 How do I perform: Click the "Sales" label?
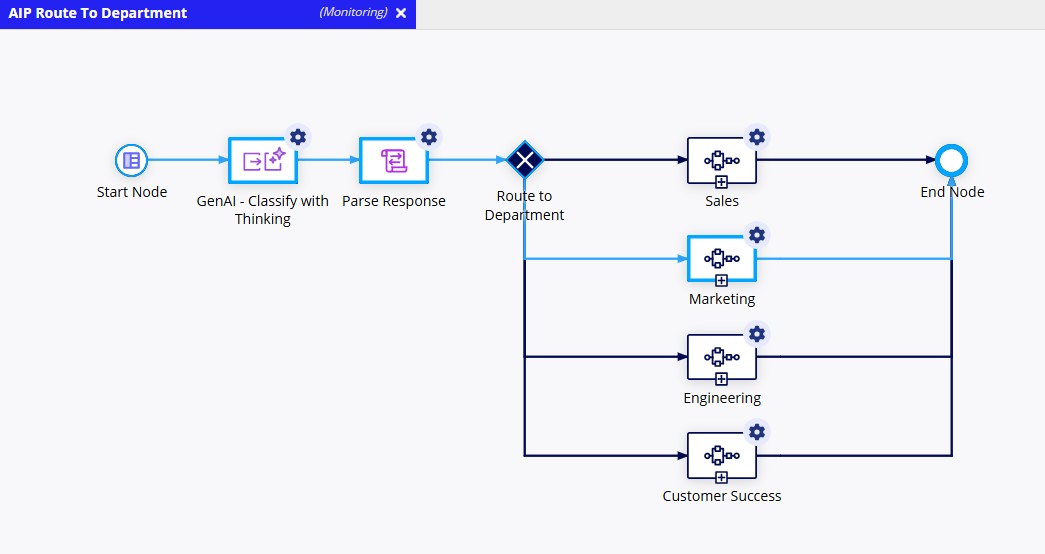point(722,201)
